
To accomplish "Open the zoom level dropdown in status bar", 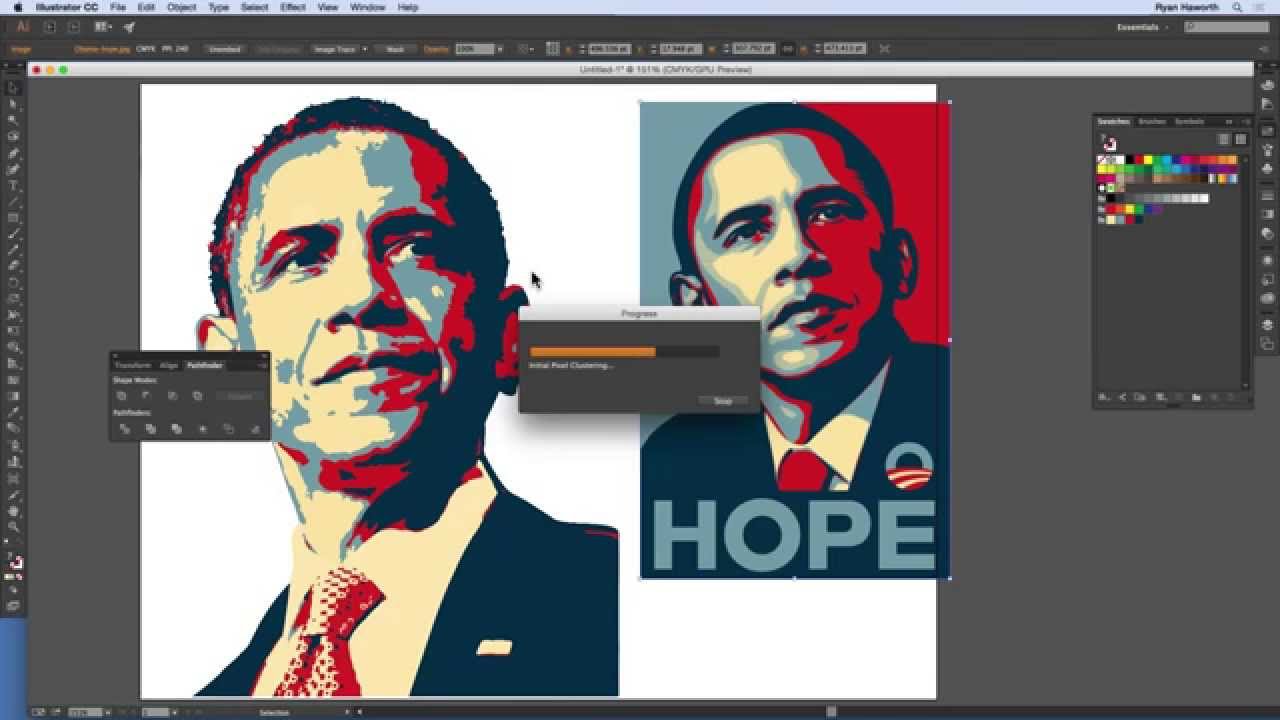I will (108, 712).
